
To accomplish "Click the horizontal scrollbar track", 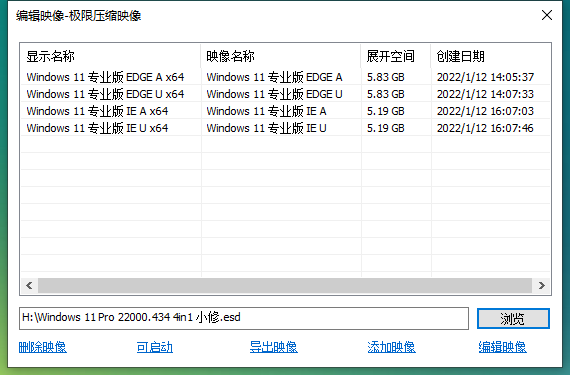I will tap(285, 286).
